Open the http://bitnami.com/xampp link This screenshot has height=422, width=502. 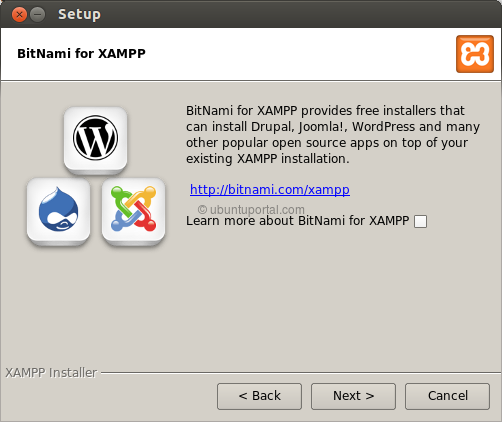coord(270,189)
